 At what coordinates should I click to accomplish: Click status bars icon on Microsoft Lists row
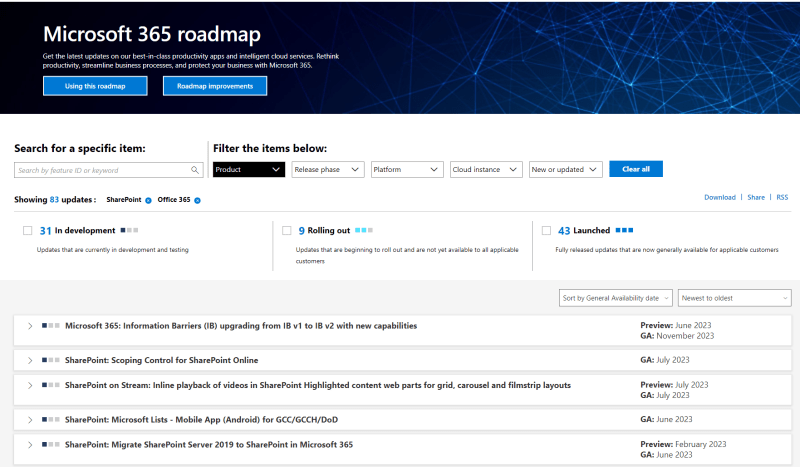(x=51, y=419)
